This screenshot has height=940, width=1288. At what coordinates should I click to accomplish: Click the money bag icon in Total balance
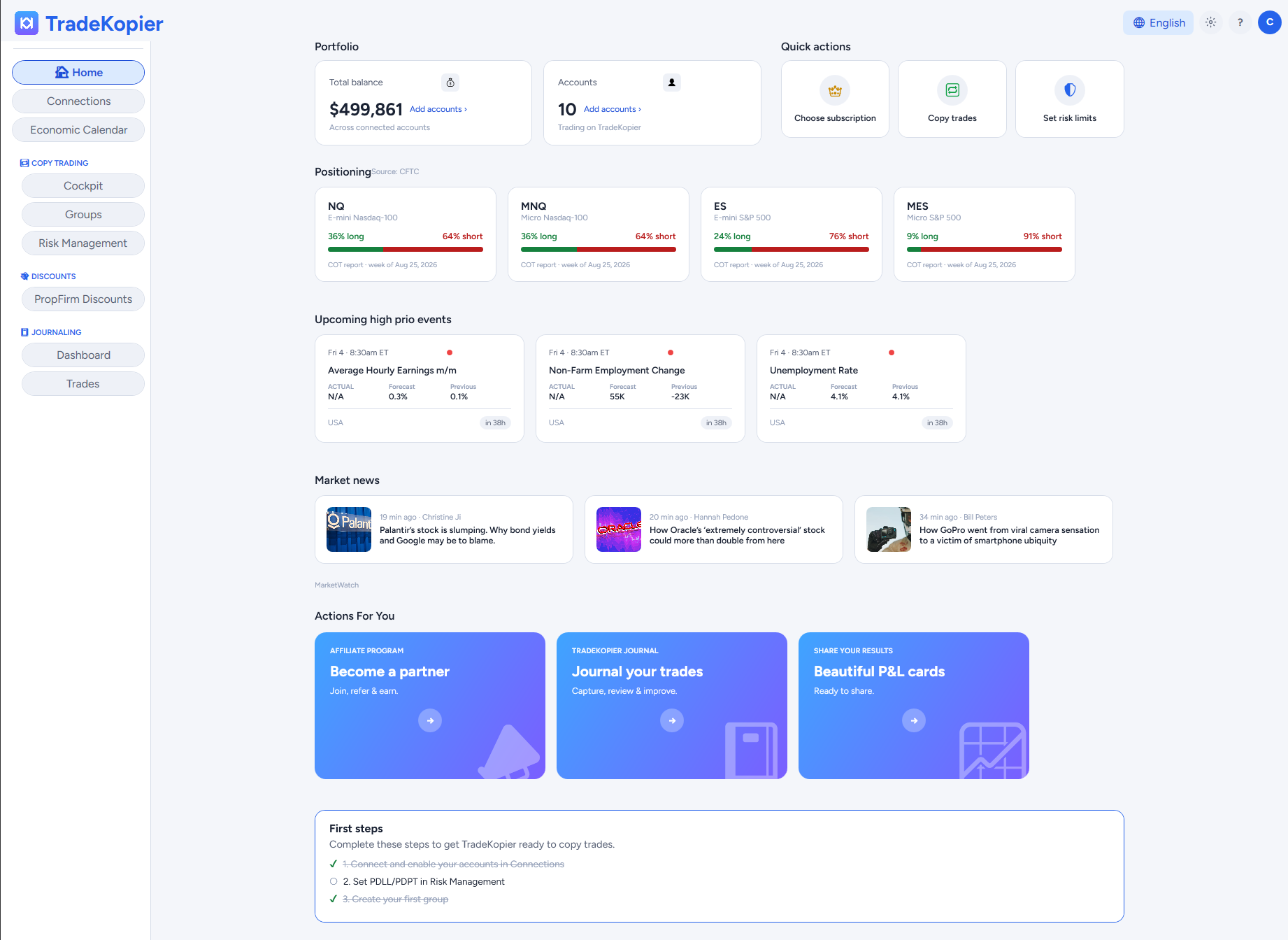pos(451,83)
